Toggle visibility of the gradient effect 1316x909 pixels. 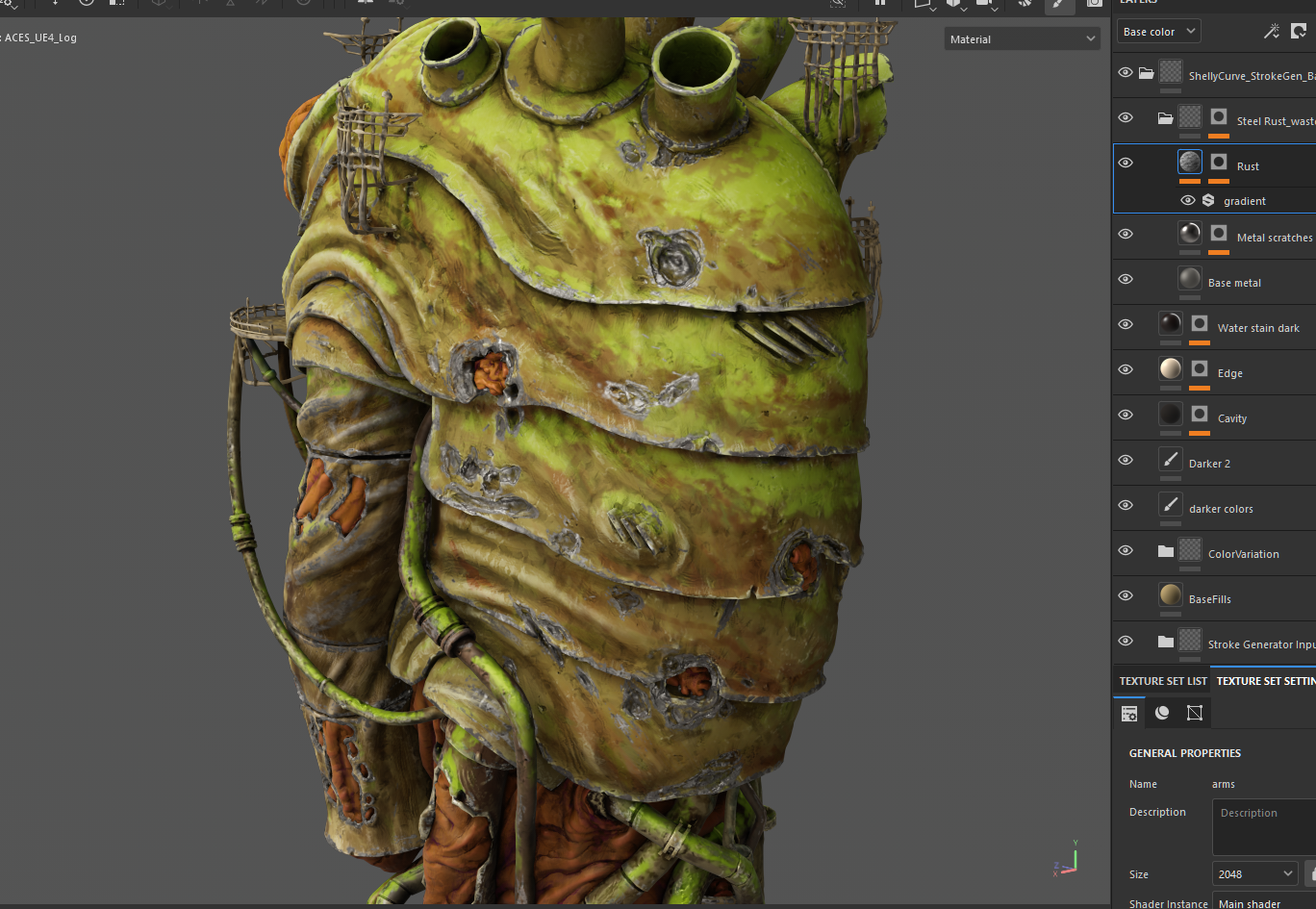tap(1188, 200)
